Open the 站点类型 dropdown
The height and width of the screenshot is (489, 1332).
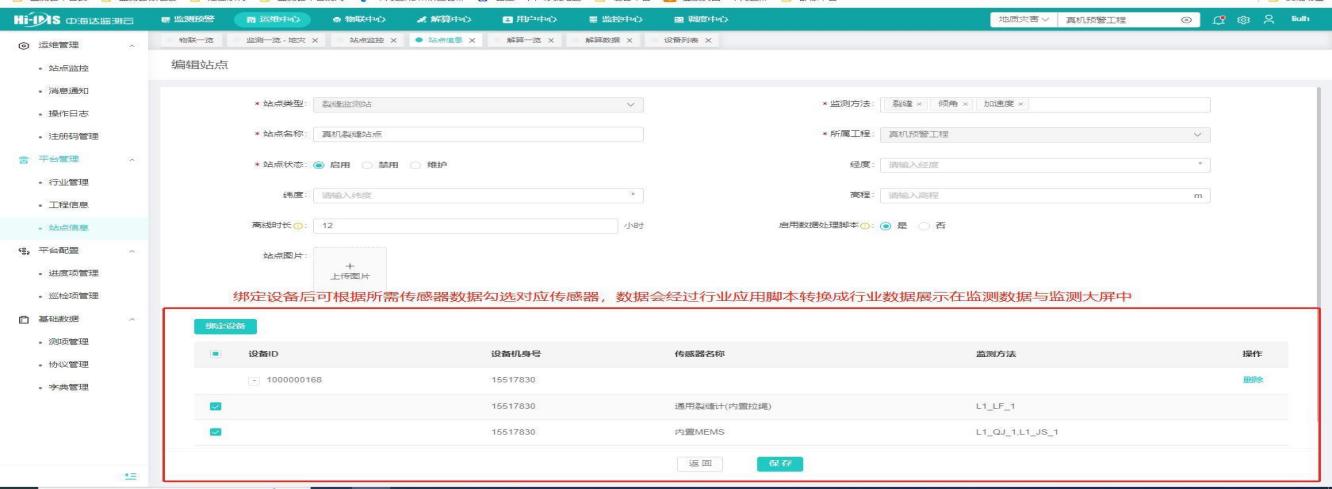click(478, 105)
